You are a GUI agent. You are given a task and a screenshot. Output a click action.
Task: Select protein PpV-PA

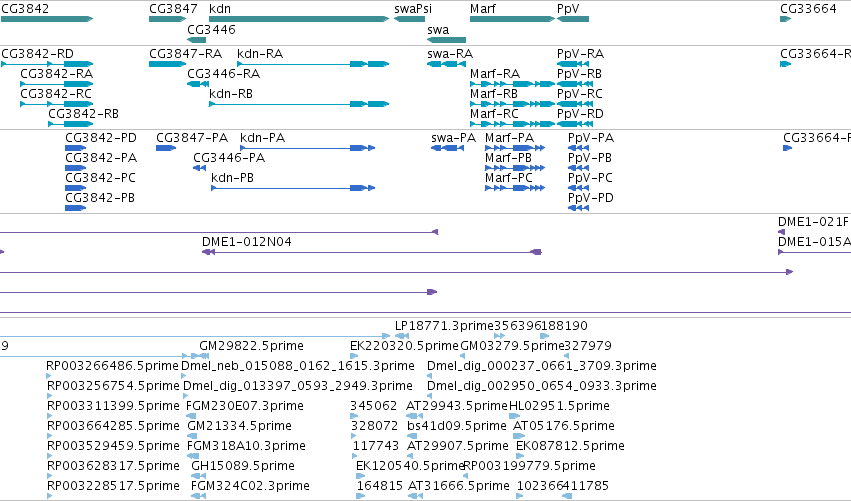(x=591, y=138)
